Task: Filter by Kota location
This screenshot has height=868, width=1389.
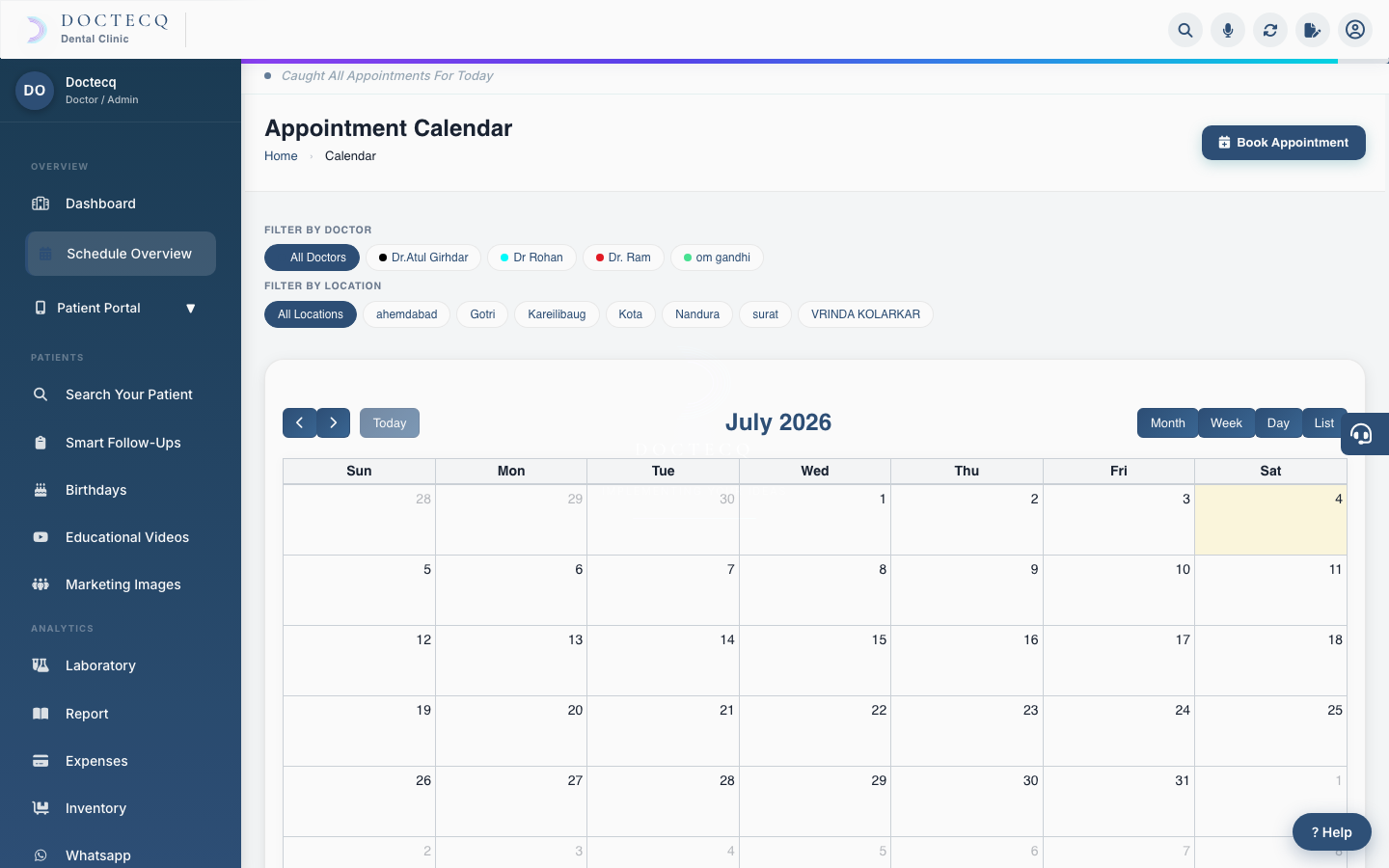Action: tap(631, 314)
